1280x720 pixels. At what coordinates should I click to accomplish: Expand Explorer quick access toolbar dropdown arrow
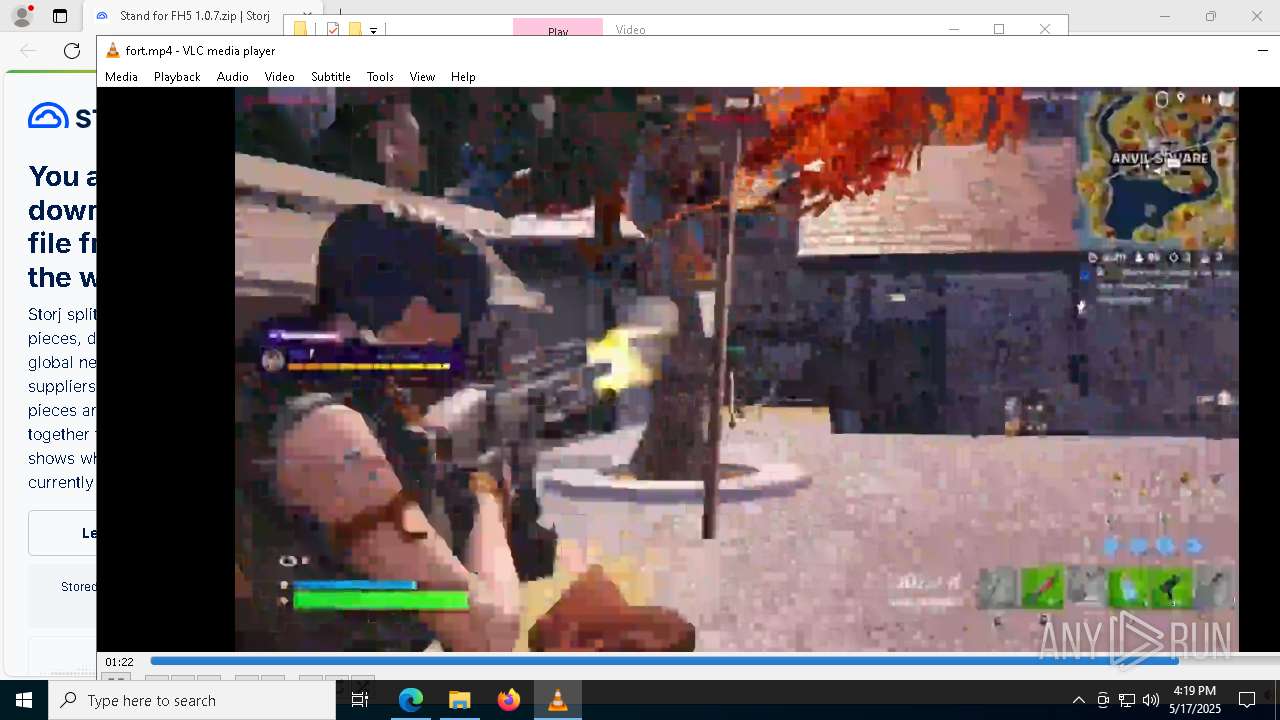(x=373, y=31)
